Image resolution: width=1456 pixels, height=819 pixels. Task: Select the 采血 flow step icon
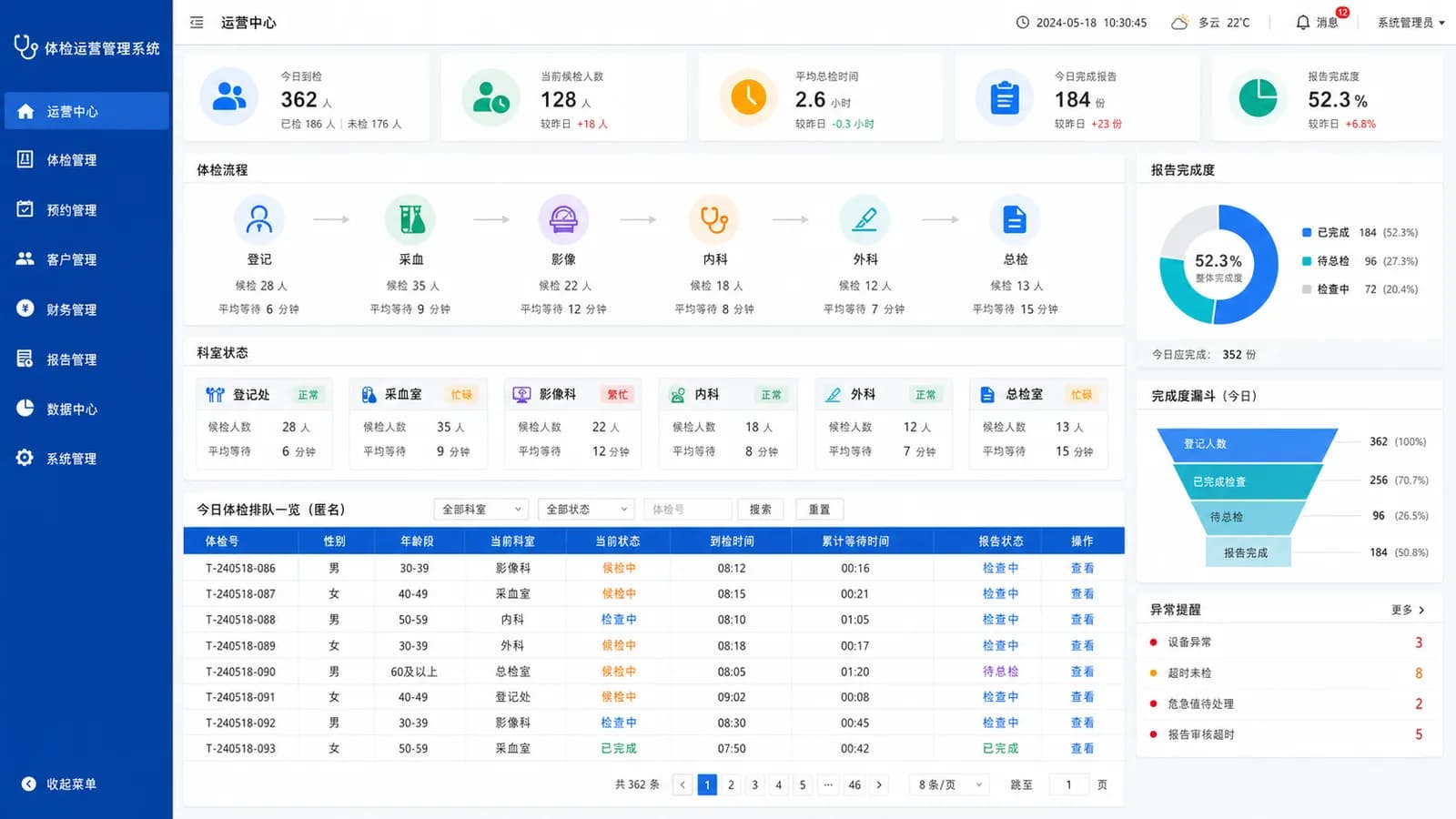click(410, 219)
